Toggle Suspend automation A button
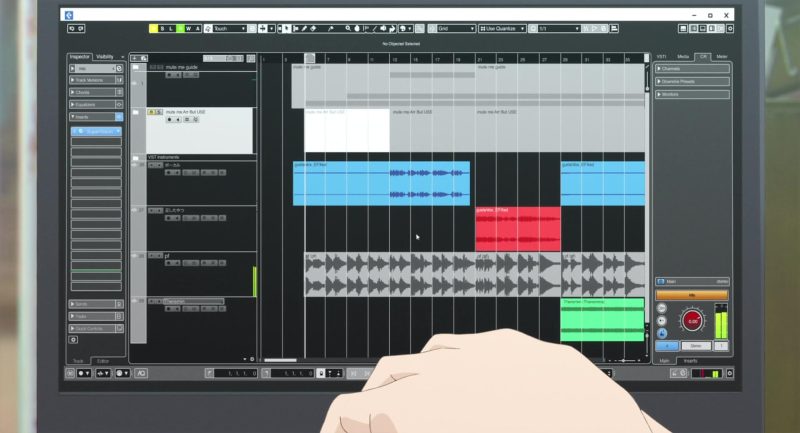Viewport: 800px width, 433px height. click(198, 29)
